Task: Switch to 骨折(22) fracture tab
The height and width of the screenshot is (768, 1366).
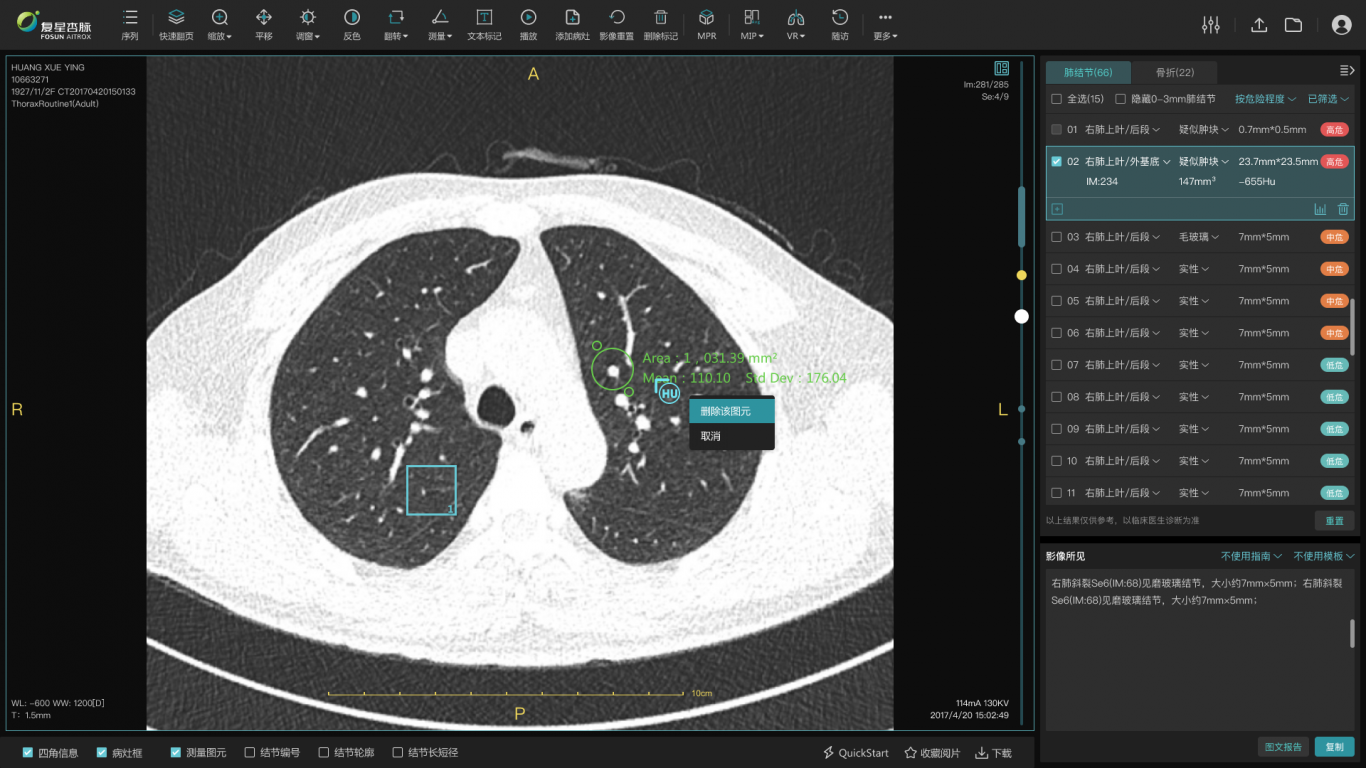Action: [x=1175, y=72]
